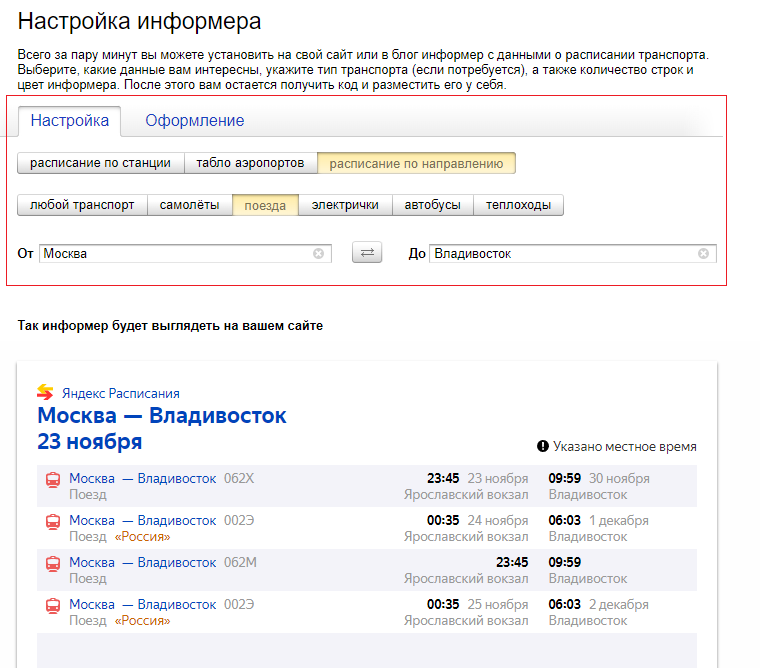The height and width of the screenshot is (668, 760).
Task: Click 'Настройка информера' page heading
Action: (x=140, y=21)
